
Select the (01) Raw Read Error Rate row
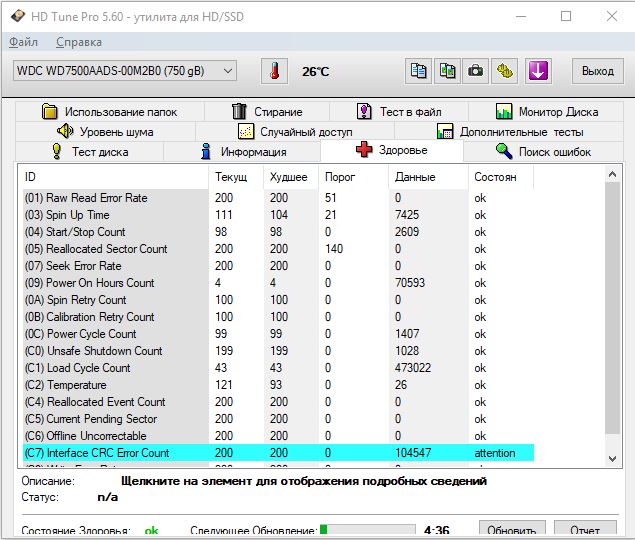(278, 198)
